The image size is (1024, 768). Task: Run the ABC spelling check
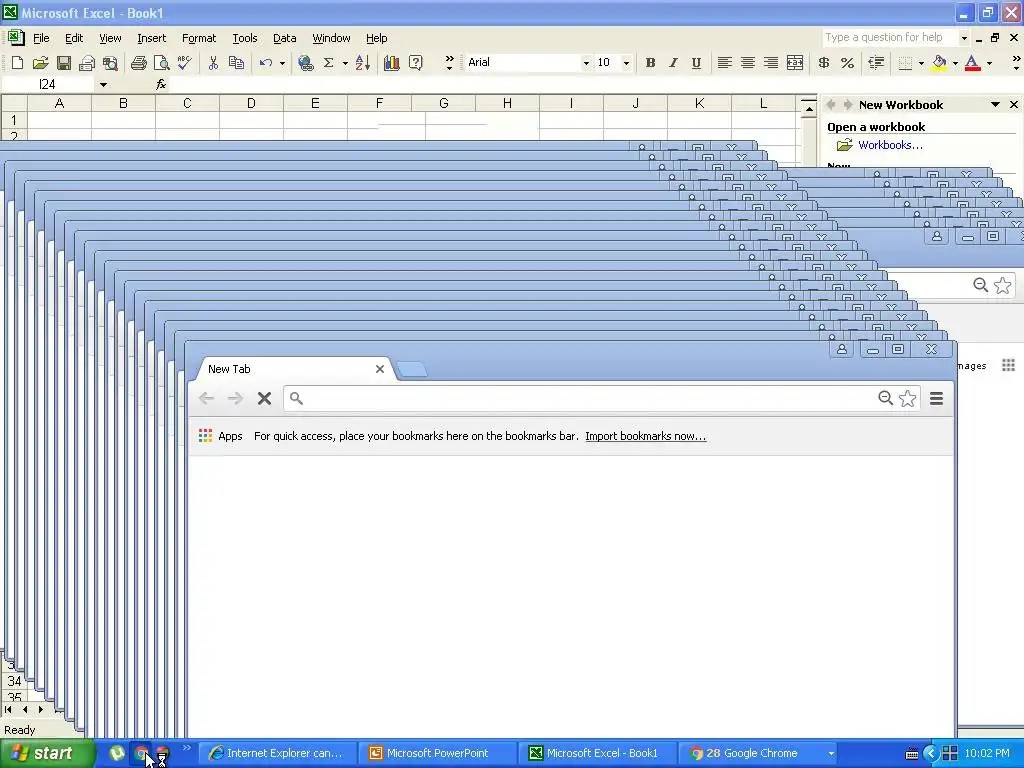coord(185,63)
